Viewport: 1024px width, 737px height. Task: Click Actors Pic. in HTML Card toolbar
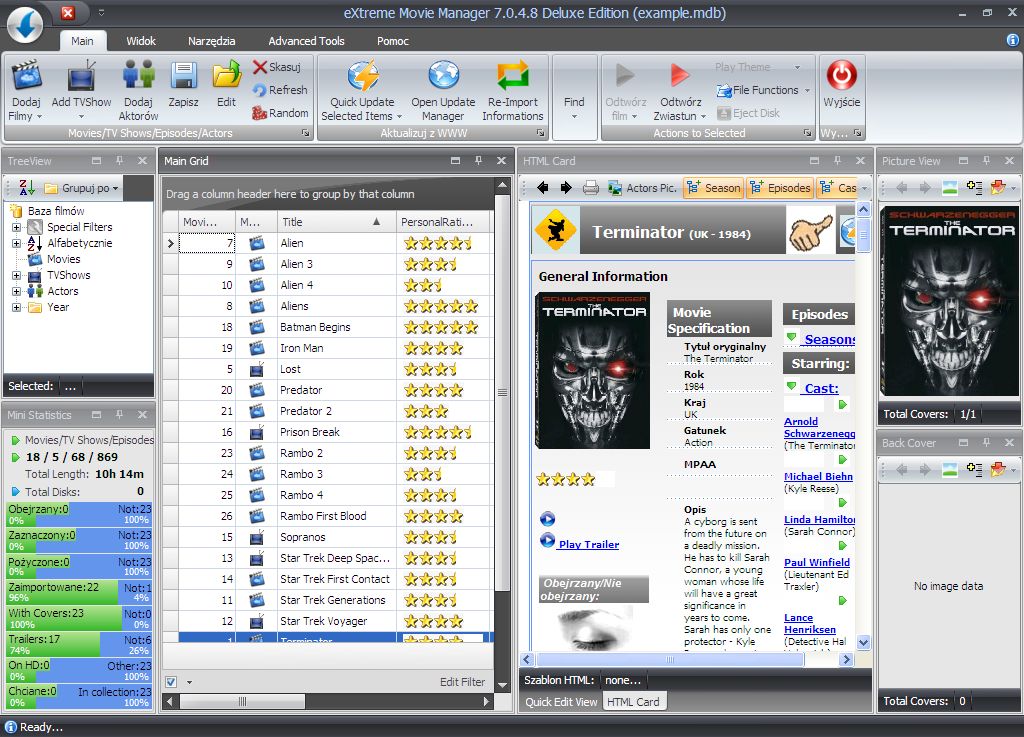[642, 188]
